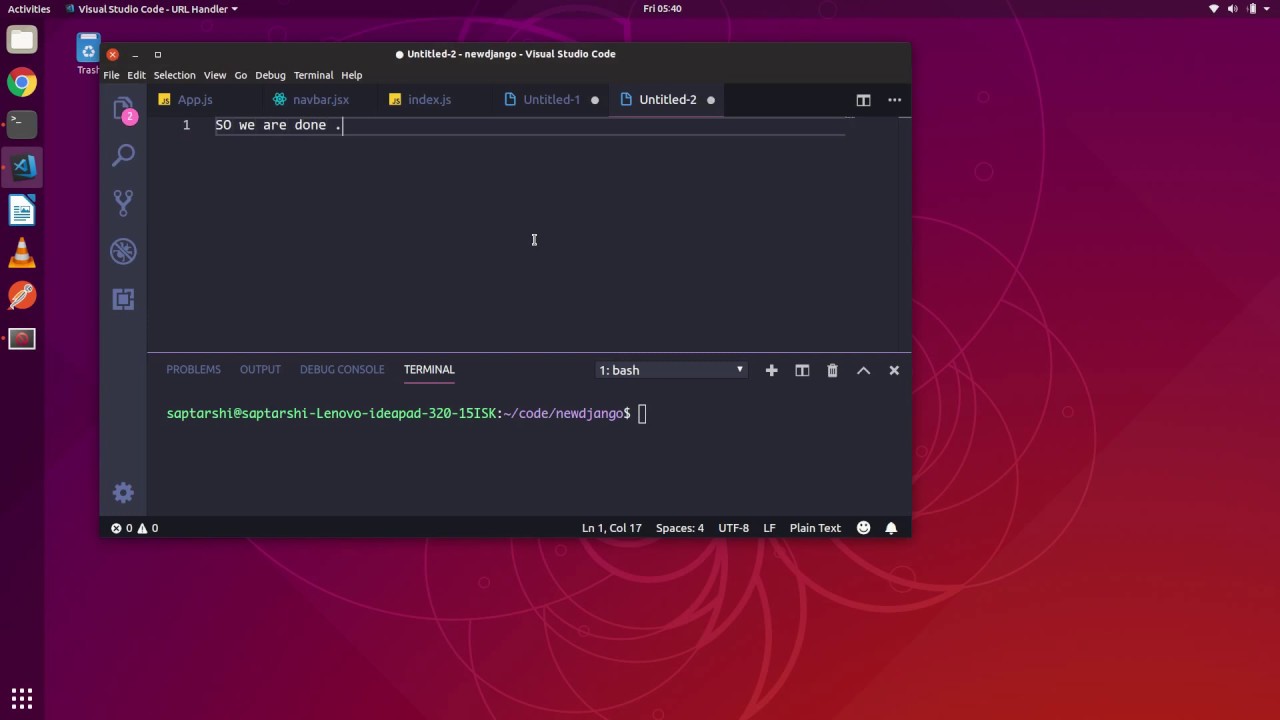Screen dimensions: 1280x720
Task: Click the feedback smiley in status bar
Action: point(863,528)
